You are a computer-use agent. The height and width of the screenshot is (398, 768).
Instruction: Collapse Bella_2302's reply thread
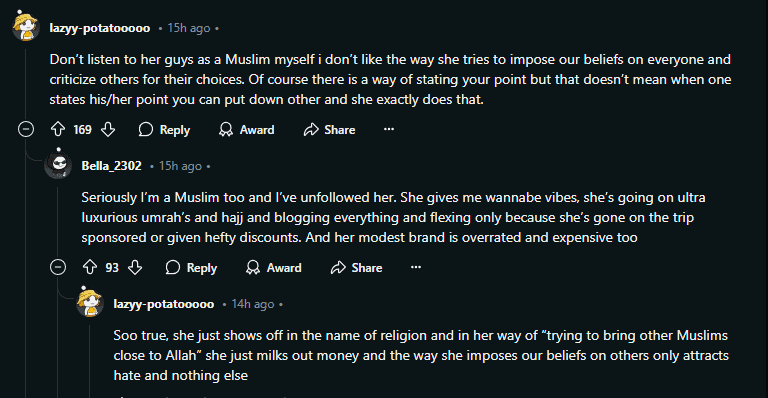[x=58, y=267]
